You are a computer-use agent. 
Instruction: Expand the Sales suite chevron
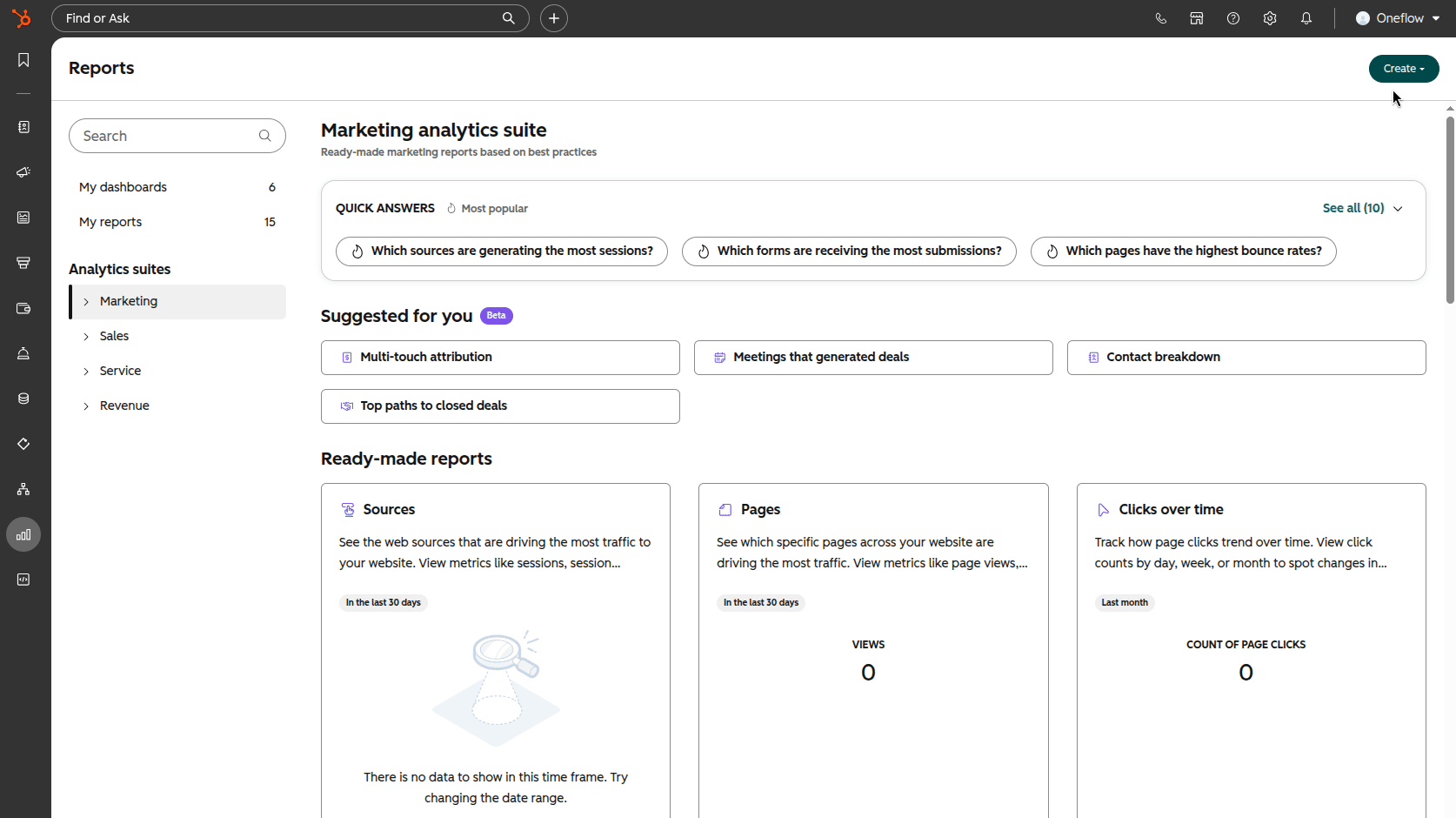86,337
